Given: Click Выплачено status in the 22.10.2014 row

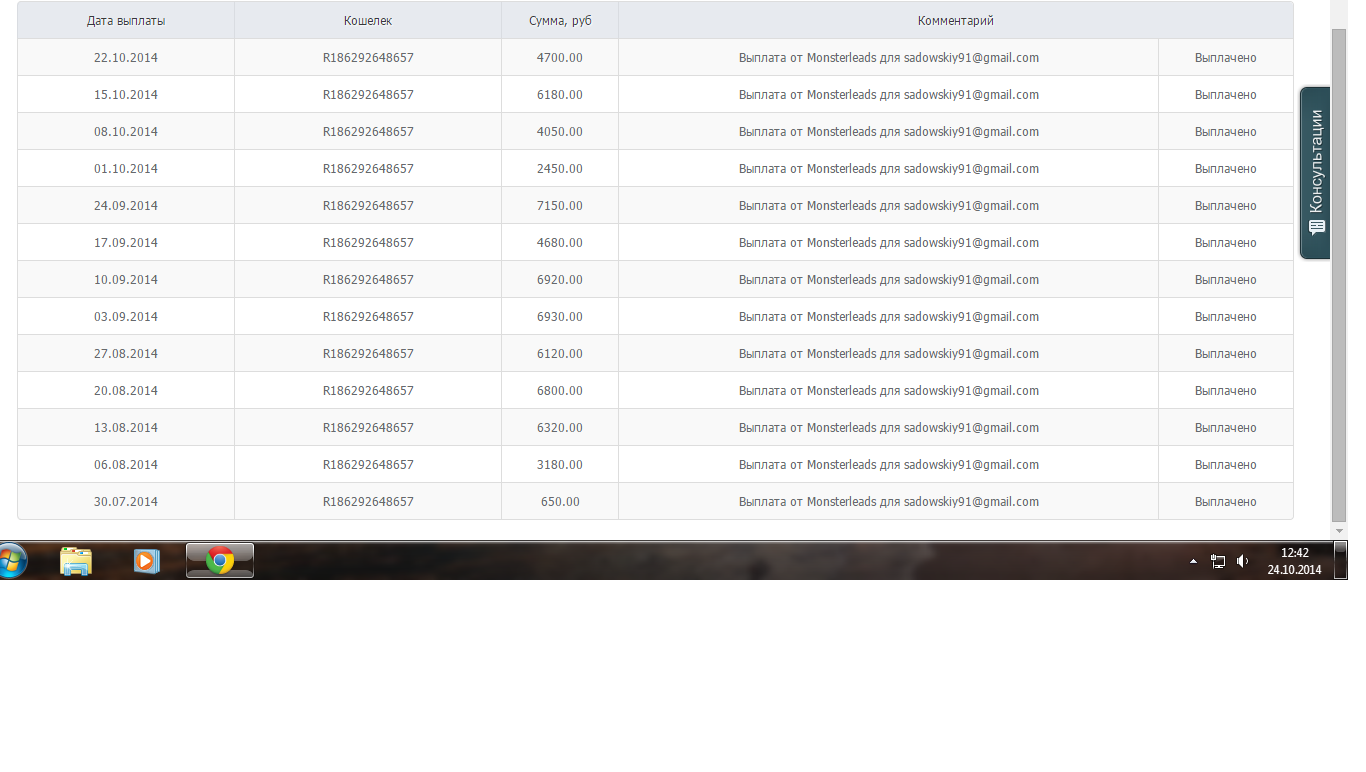Looking at the screenshot, I should click(1226, 58).
